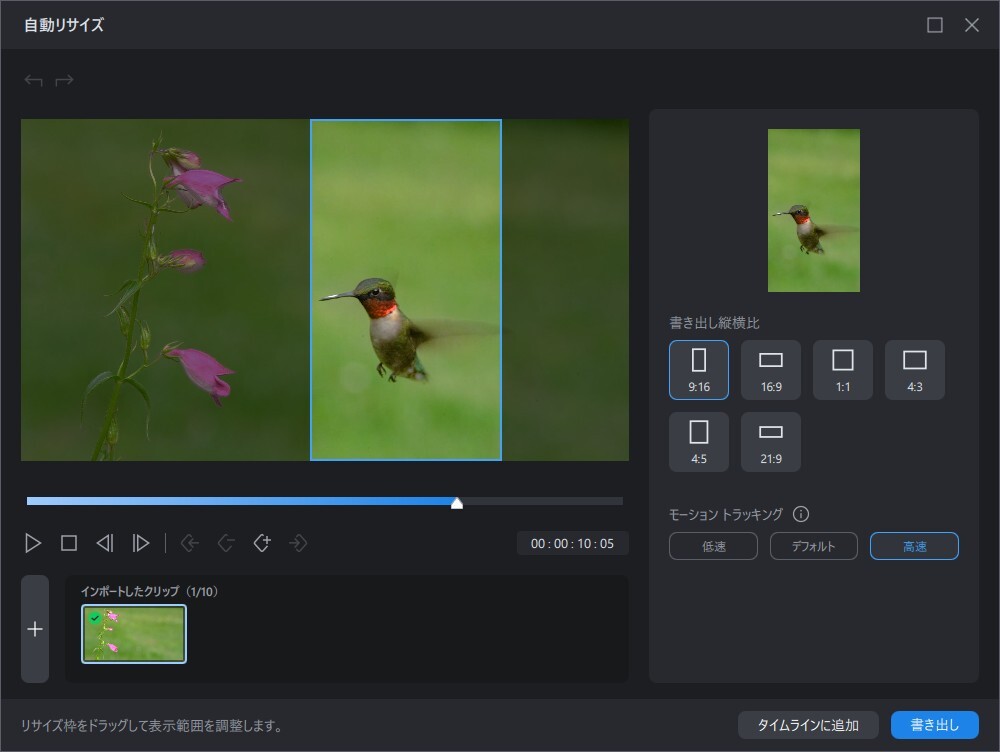Select the 9:16 aspect ratio
The image size is (1000, 752).
pos(699,370)
